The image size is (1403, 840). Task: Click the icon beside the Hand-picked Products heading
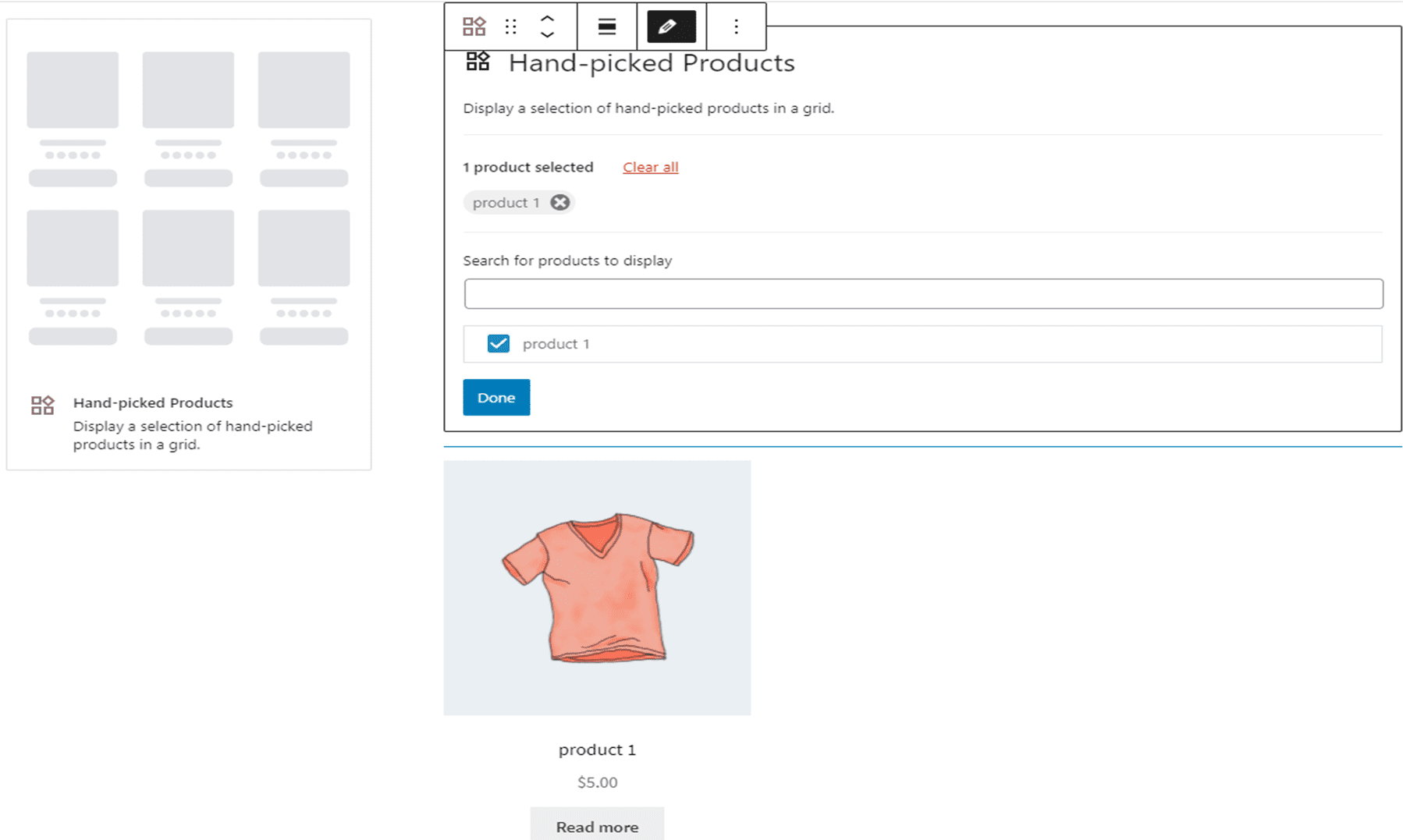478,62
